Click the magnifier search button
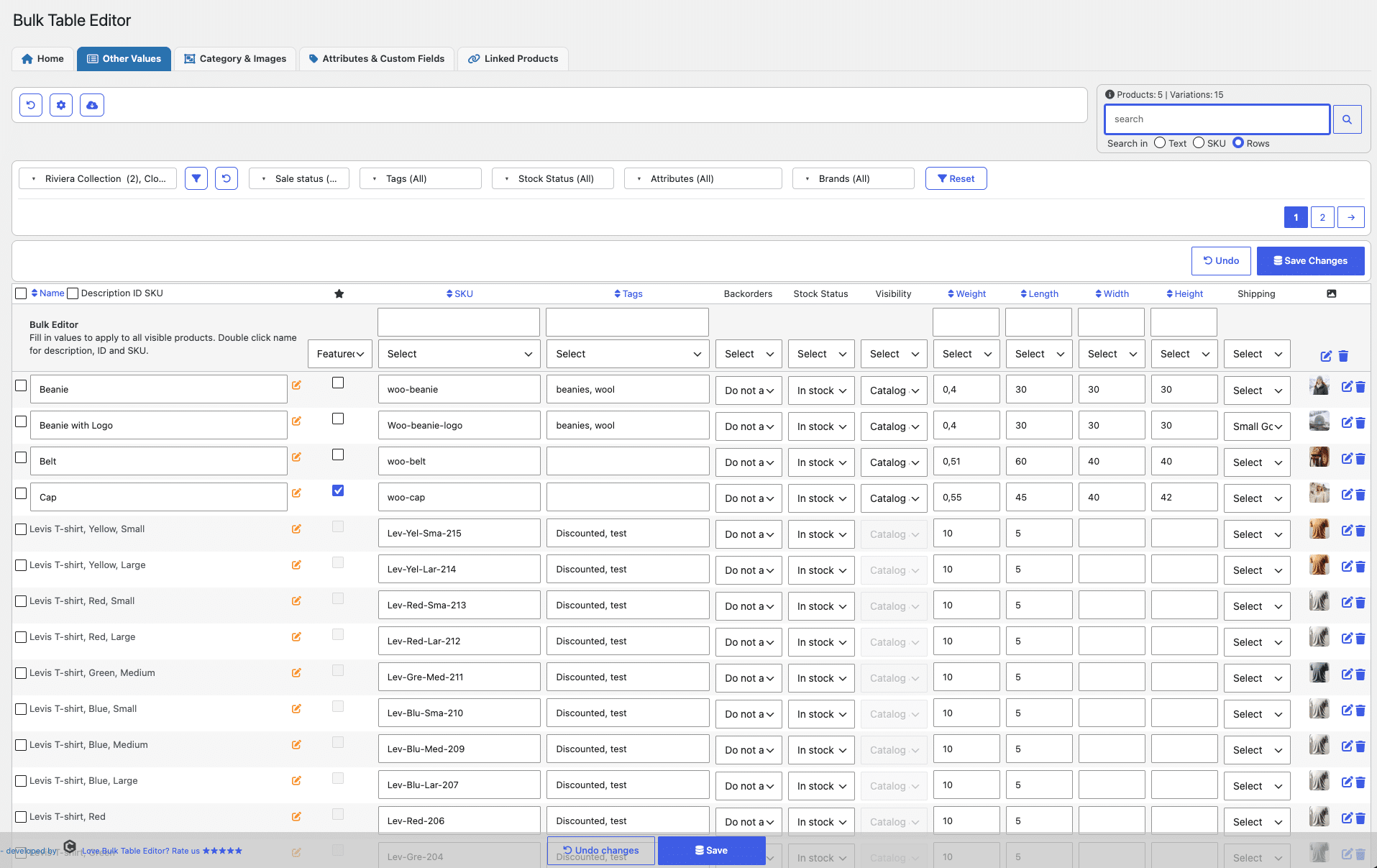 tap(1347, 119)
